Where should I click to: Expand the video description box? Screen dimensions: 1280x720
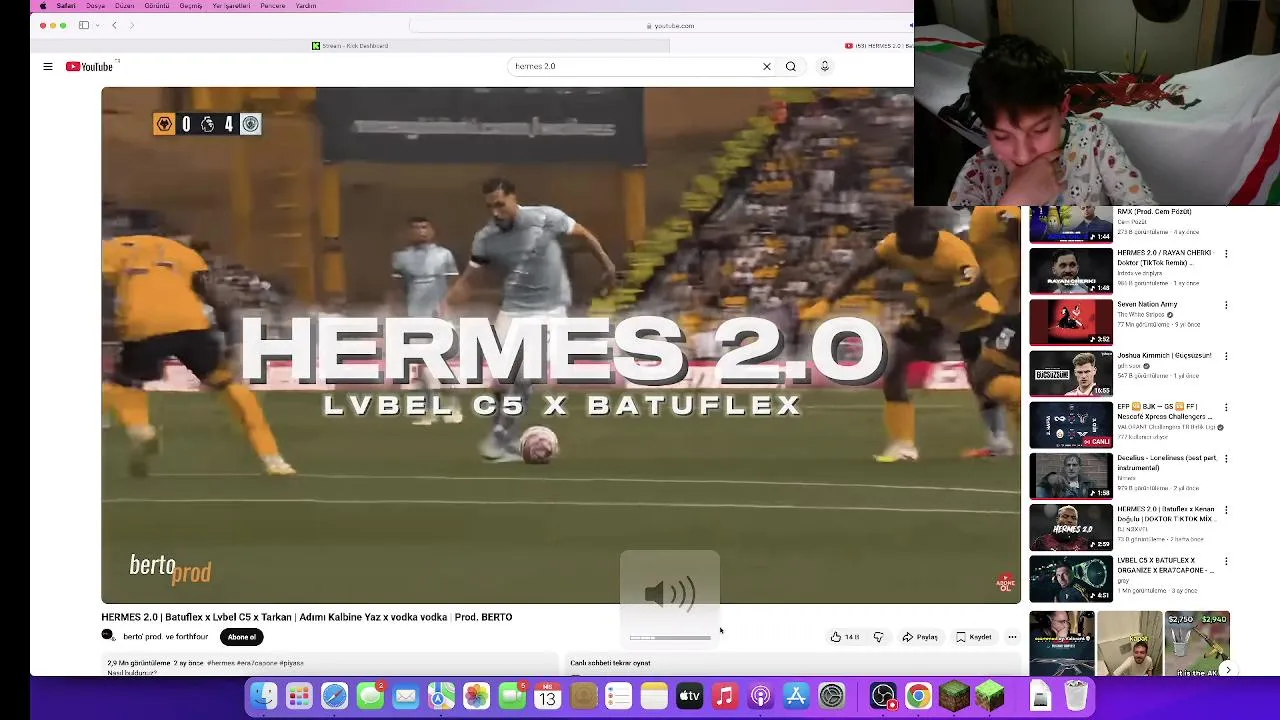pyautogui.click(x=330, y=666)
